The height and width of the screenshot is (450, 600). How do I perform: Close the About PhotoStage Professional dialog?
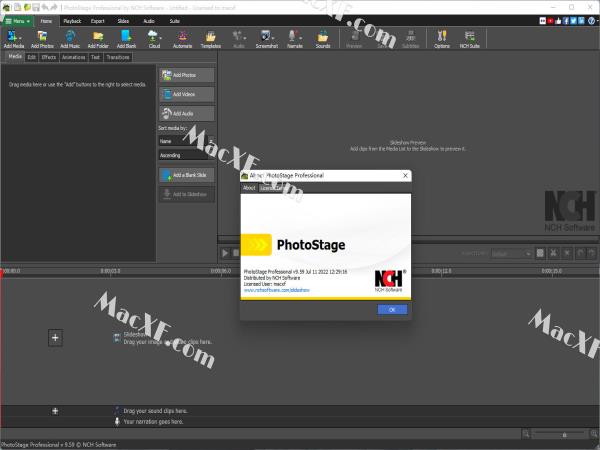[x=405, y=175]
